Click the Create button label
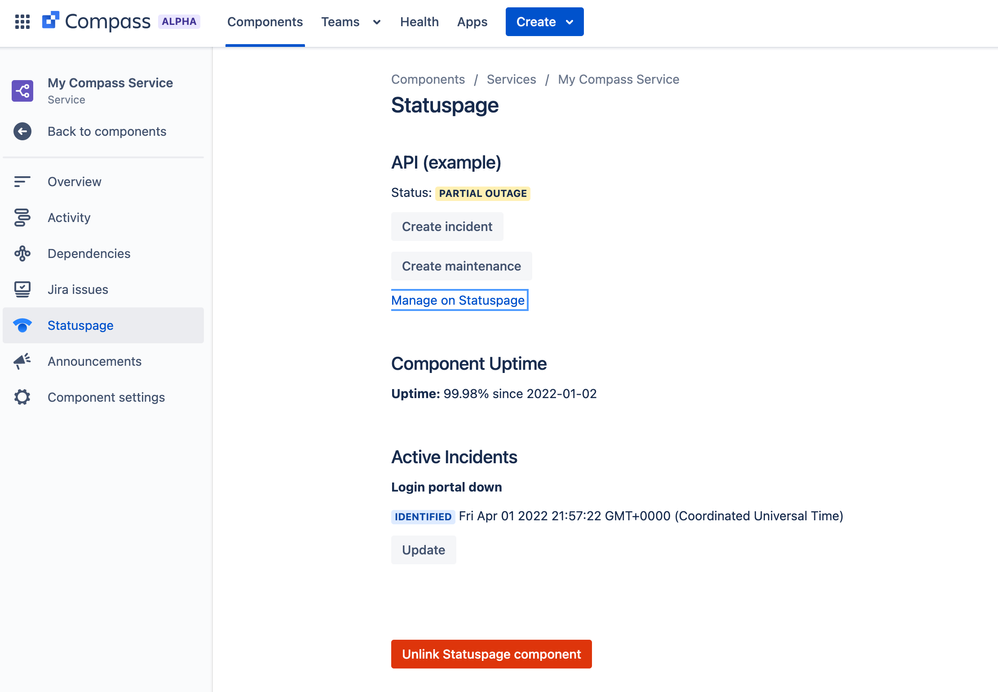 point(536,22)
